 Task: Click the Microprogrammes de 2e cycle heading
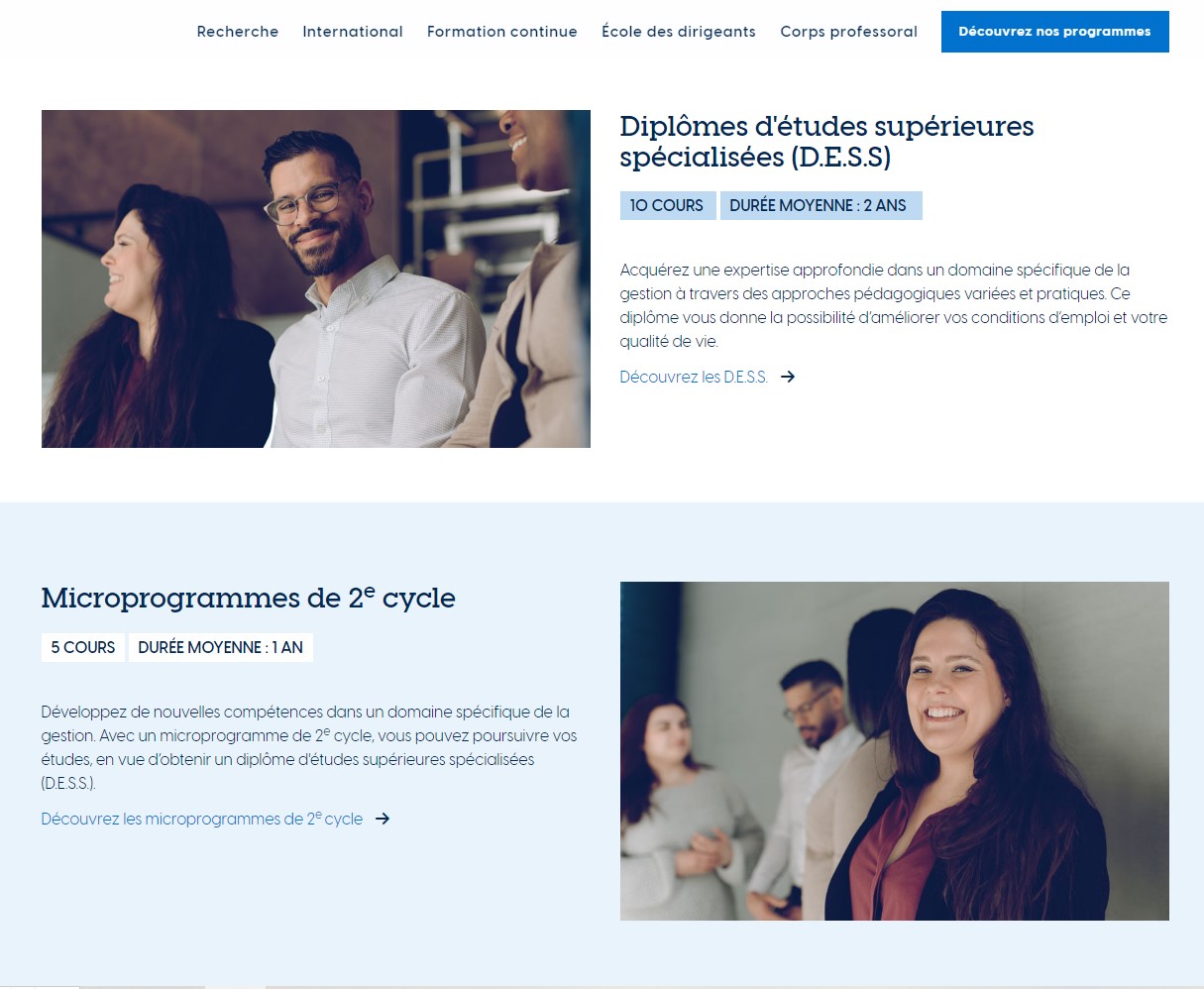(x=249, y=597)
